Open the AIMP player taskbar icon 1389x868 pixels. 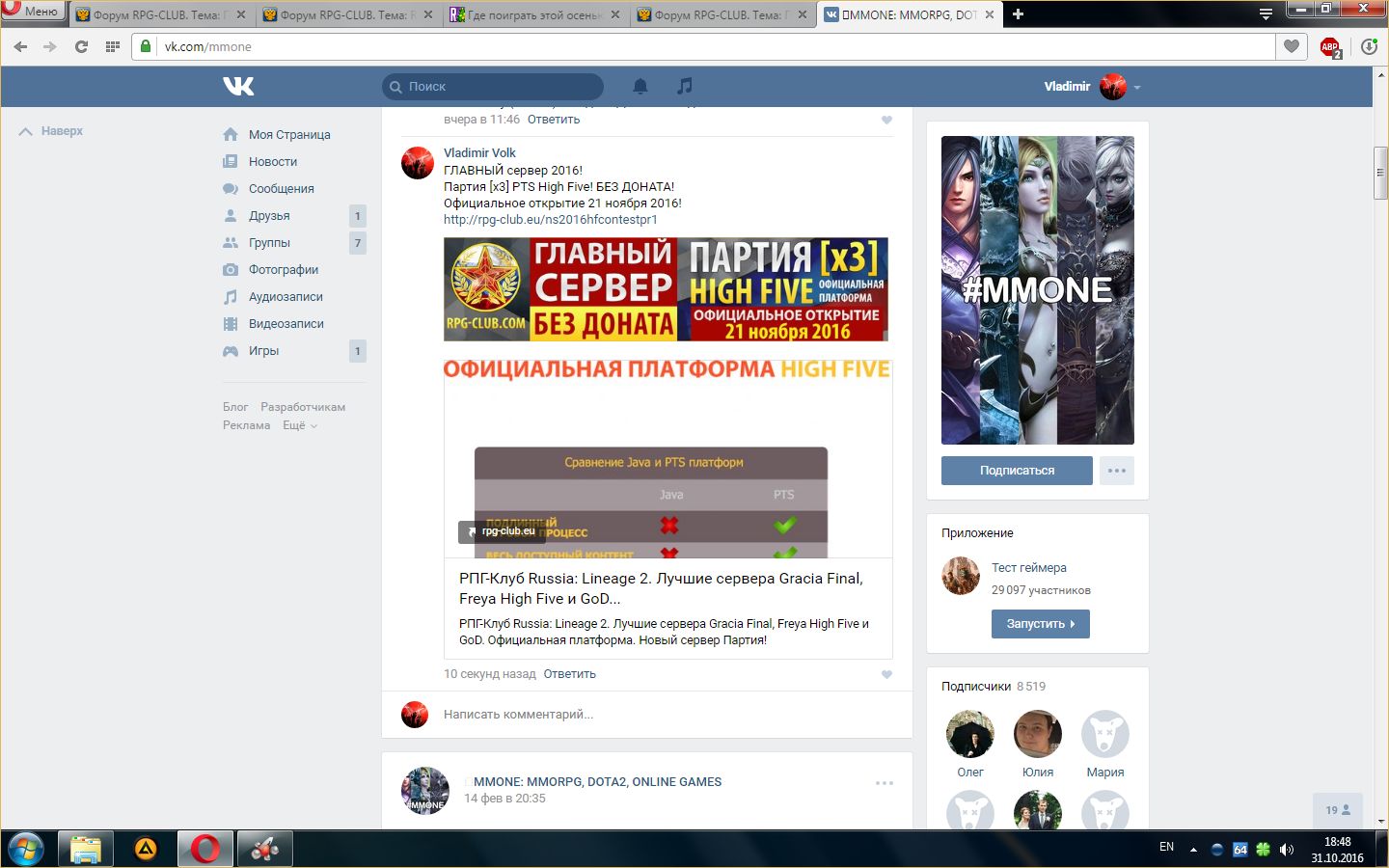coord(146,849)
